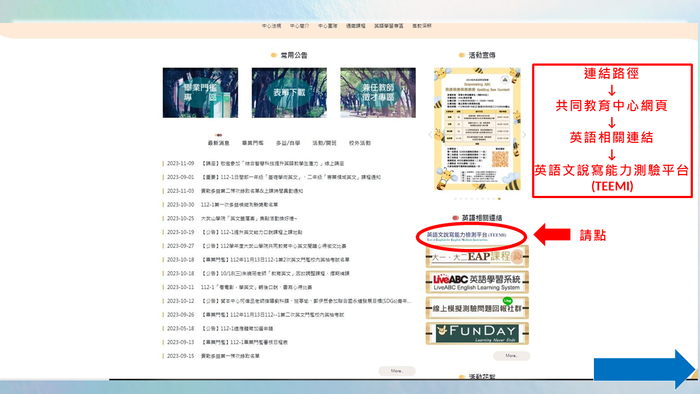Switch to the 活動/競賽 tab
Screen dimensions: 700x394
[324, 143]
